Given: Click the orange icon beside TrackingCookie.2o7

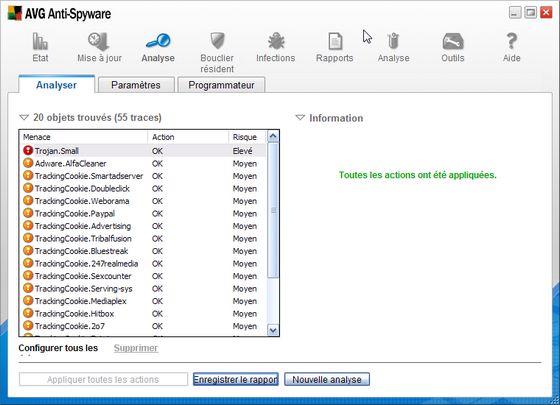Looking at the screenshot, I should 28,325.
